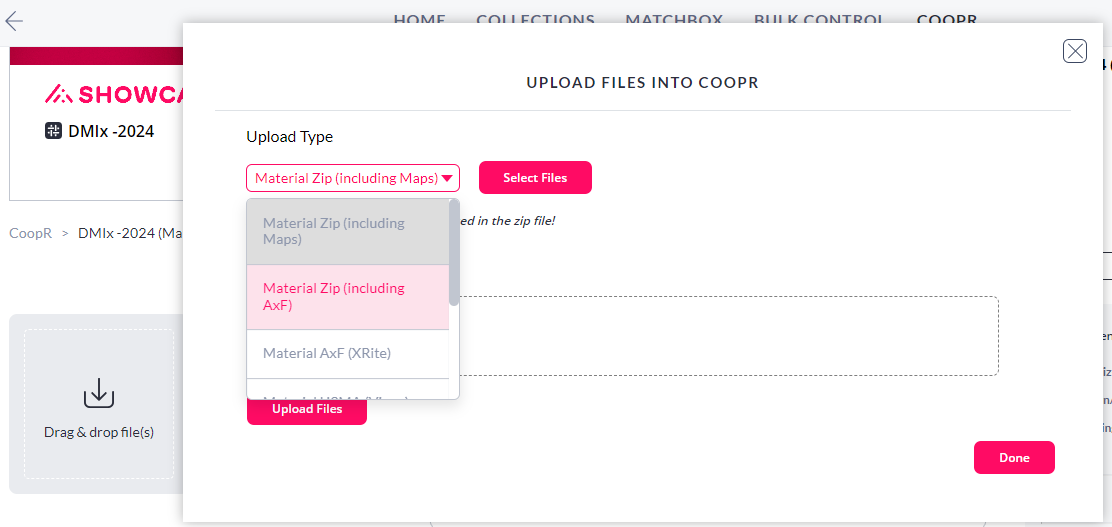The height and width of the screenshot is (527, 1112).
Task: Click the dropdown list scrollbar
Action: 454,253
